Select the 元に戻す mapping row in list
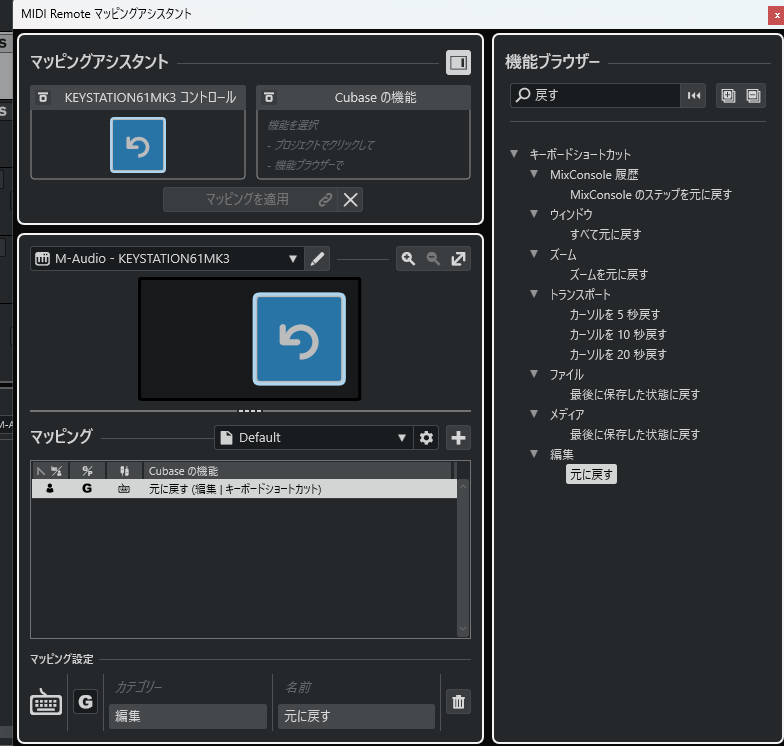This screenshot has width=784, height=746. click(x=240, y=489)
